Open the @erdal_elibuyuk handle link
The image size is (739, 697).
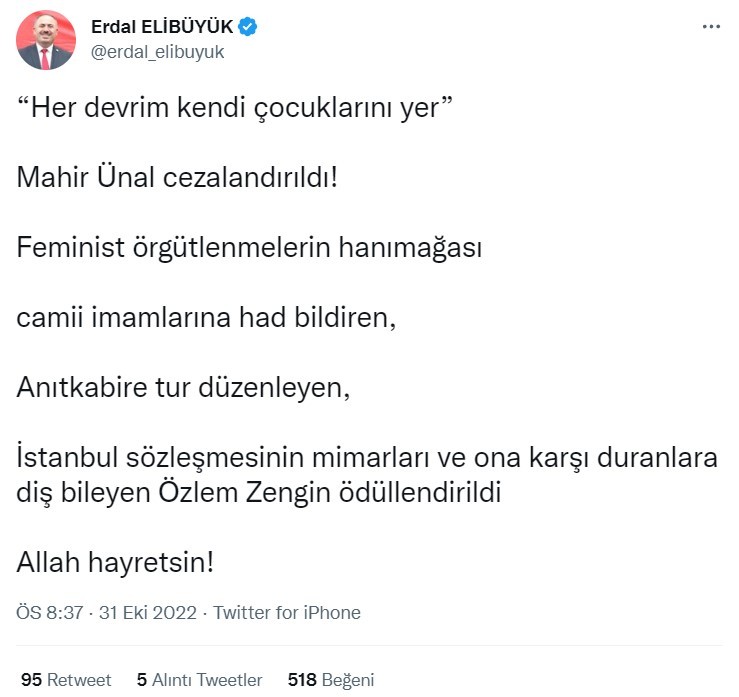coord(157,52)
